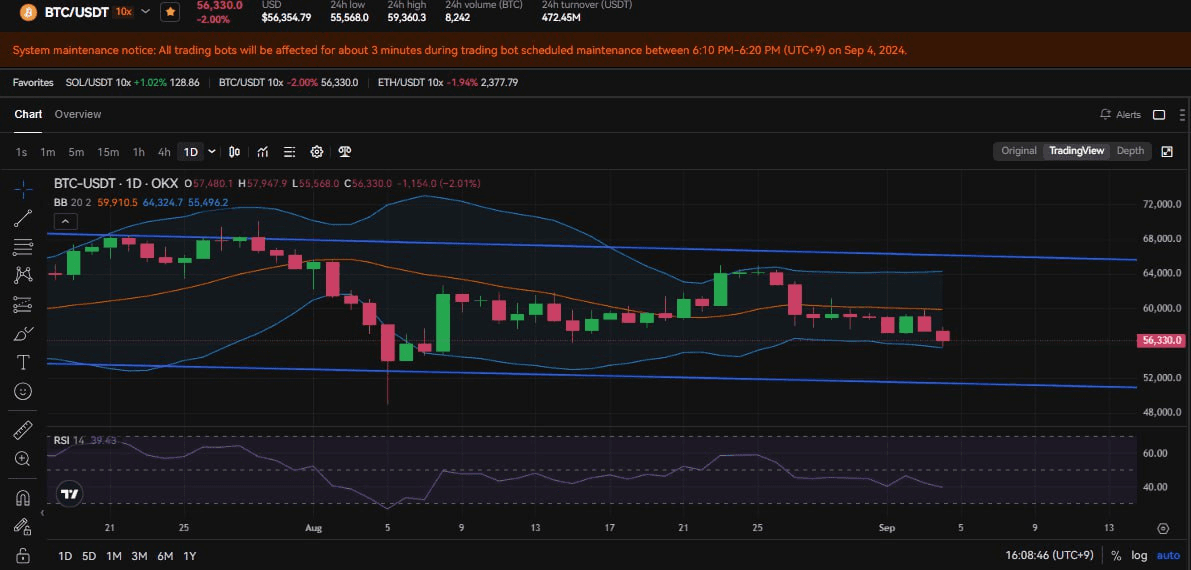Open chart settings gear icon
The image size is (1191, 570).
(317, 152)
